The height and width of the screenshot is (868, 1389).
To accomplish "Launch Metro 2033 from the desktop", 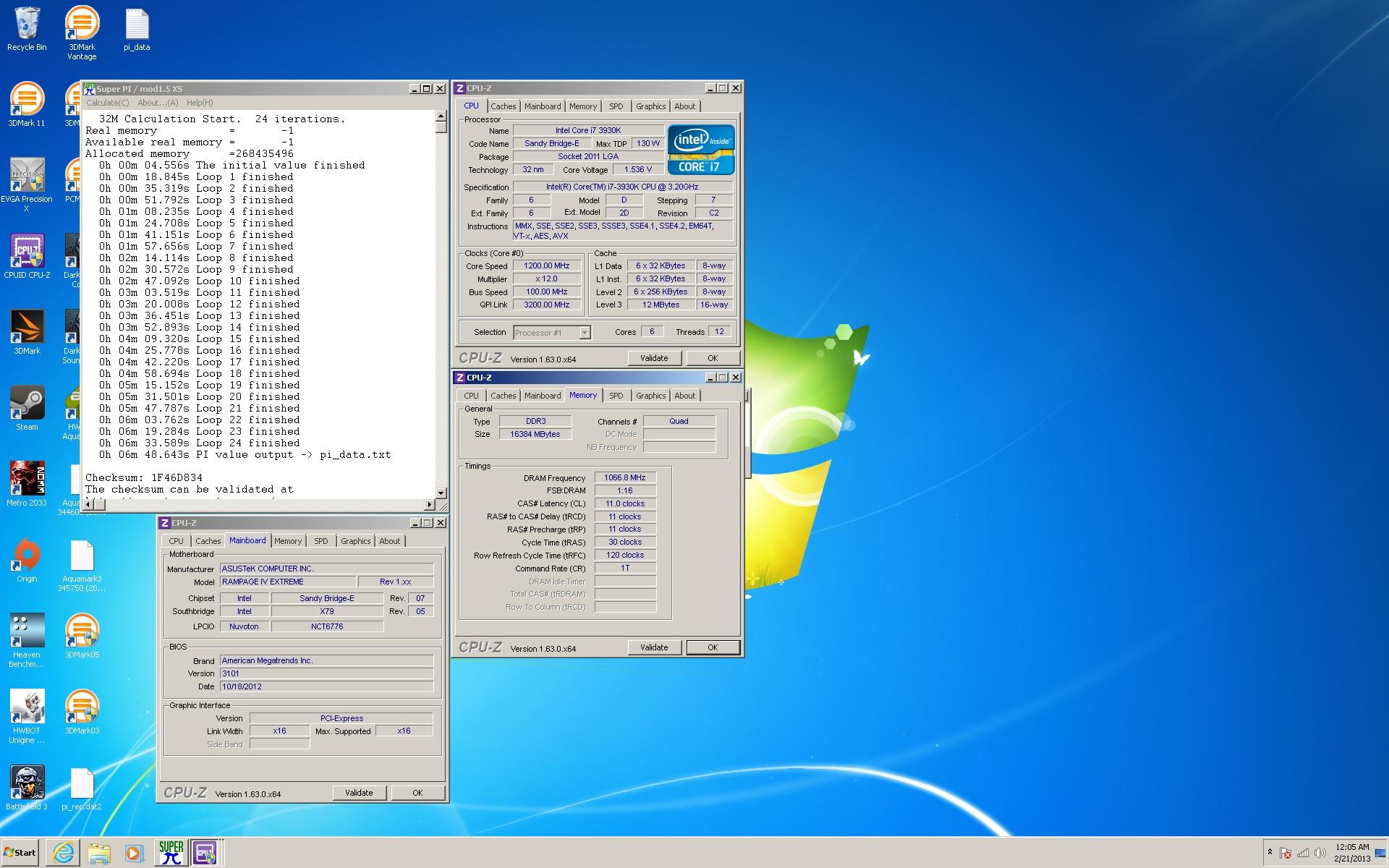I will tap(27, 484).
